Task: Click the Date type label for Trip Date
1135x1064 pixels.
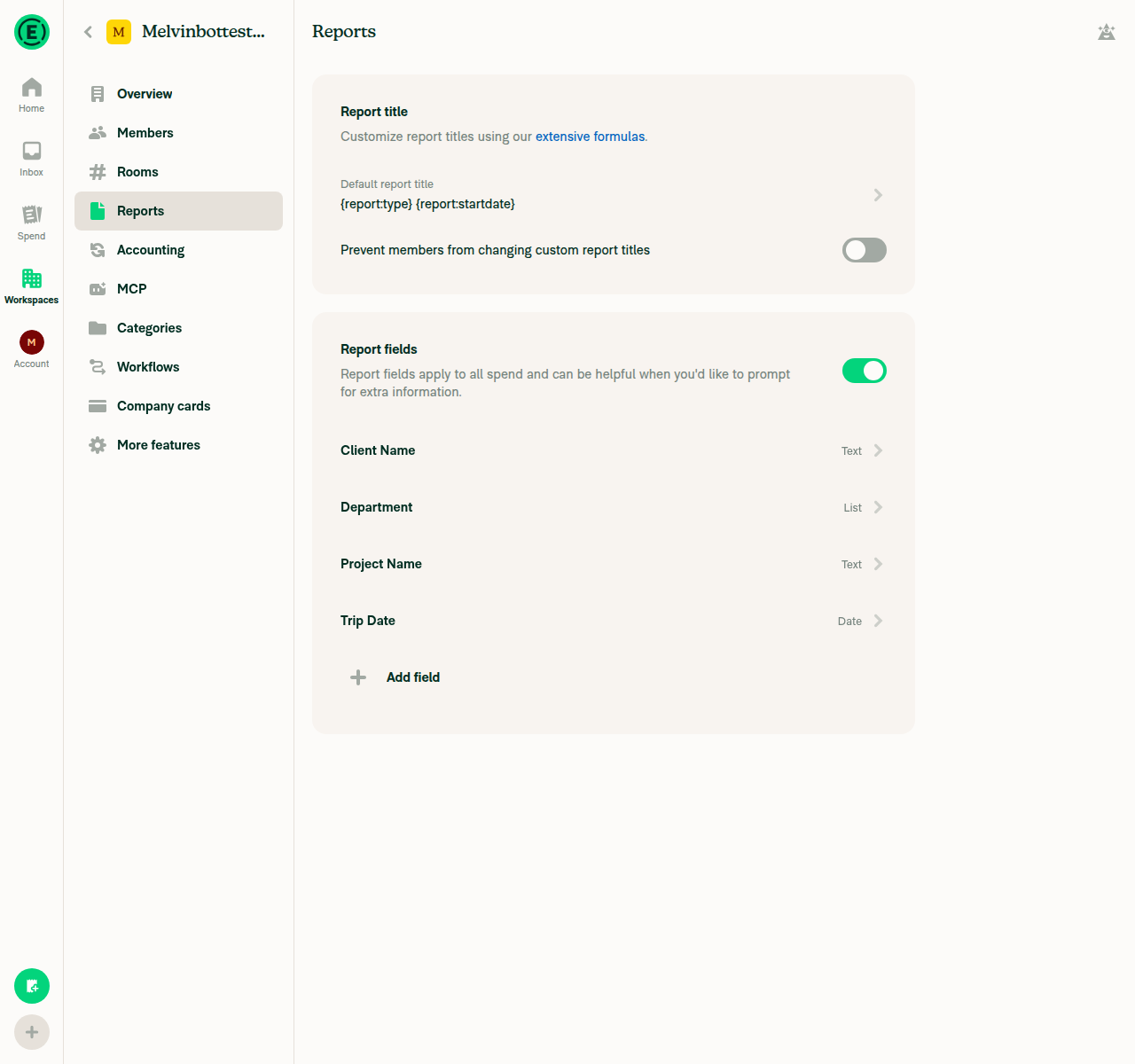Action: tap(849, 622)
